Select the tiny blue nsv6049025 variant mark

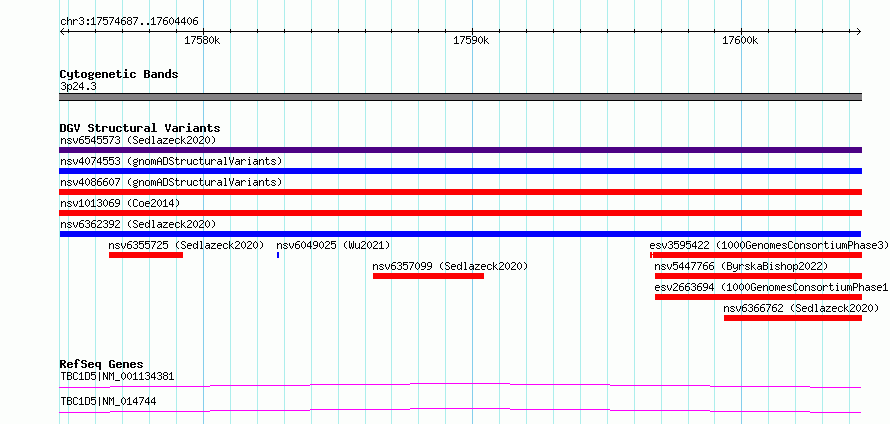(278, 255)
